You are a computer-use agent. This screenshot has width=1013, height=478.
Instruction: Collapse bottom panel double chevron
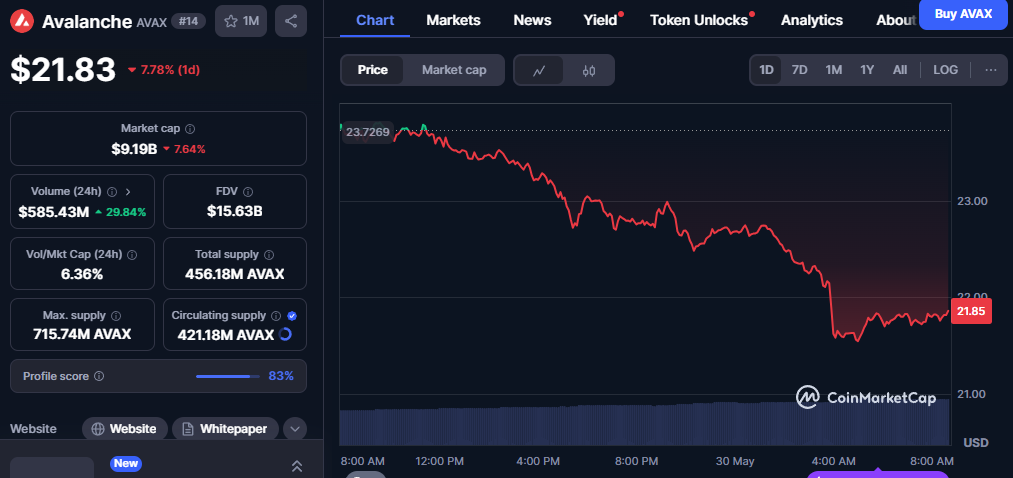click(297, 466)
